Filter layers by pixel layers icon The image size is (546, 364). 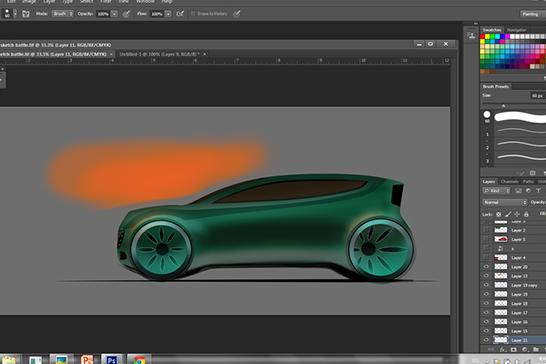(x=518, y=191)
